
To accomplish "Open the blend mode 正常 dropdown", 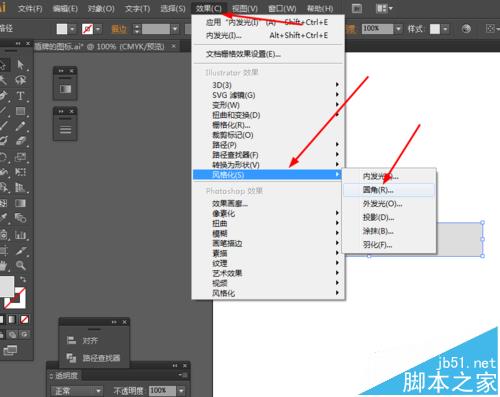I will click(77, 391).
